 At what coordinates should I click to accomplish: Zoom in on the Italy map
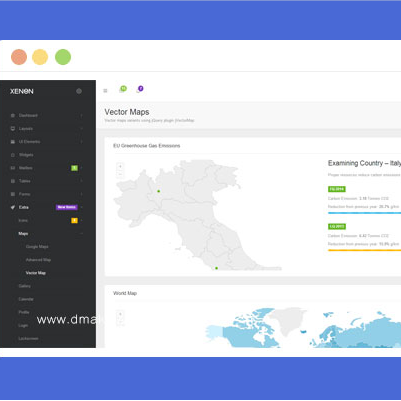pyautogui.click(x=120, y=166)
